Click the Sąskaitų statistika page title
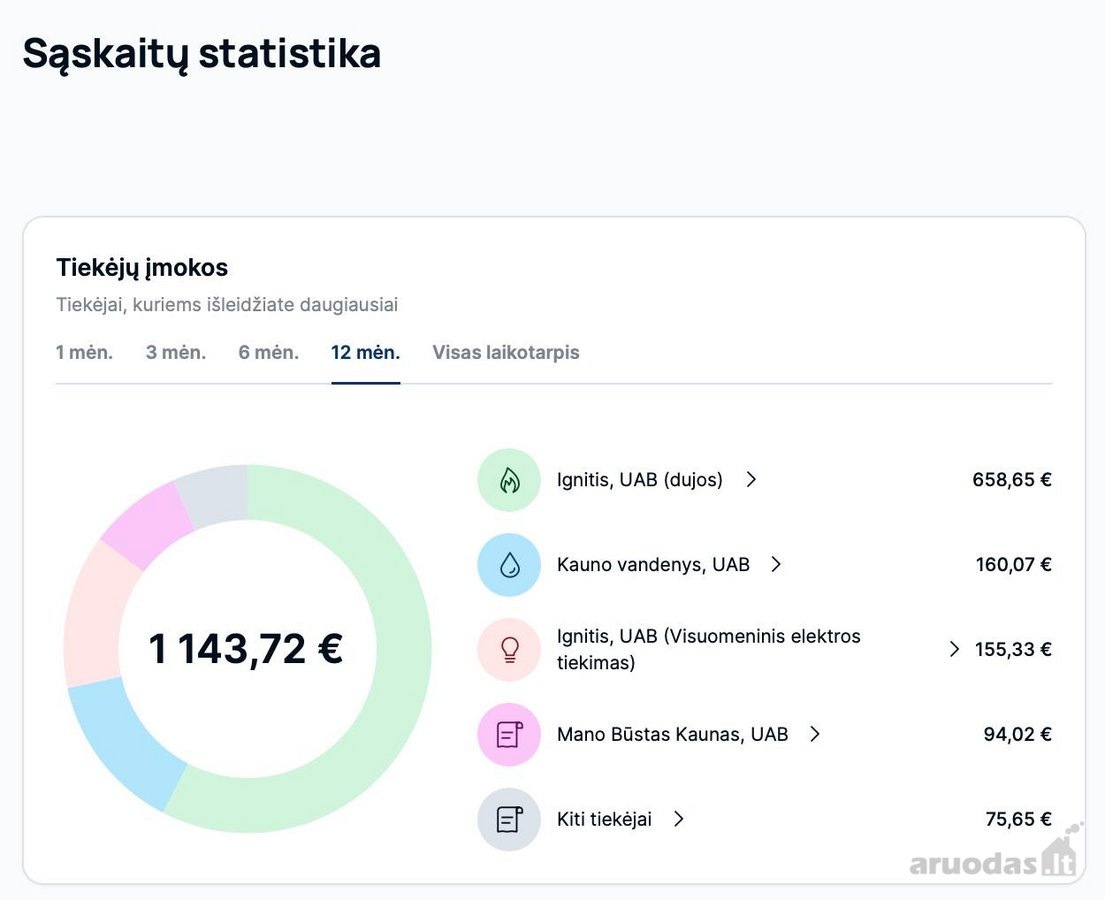The height and width of the screenshot is (900, 1105). click(x=202, y=54)
